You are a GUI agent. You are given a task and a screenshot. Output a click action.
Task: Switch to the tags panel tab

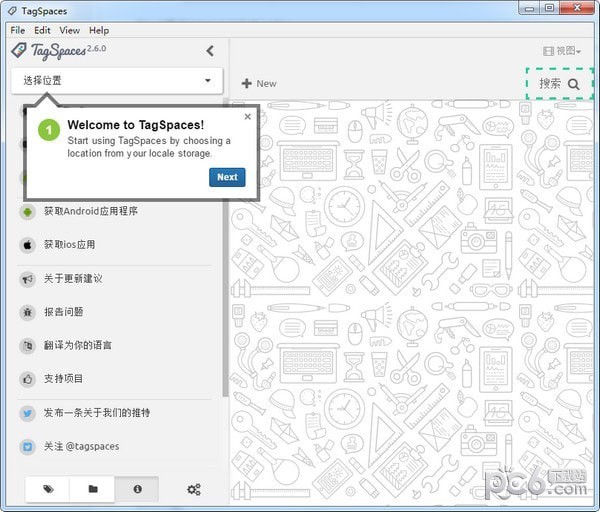coord(48,489)
